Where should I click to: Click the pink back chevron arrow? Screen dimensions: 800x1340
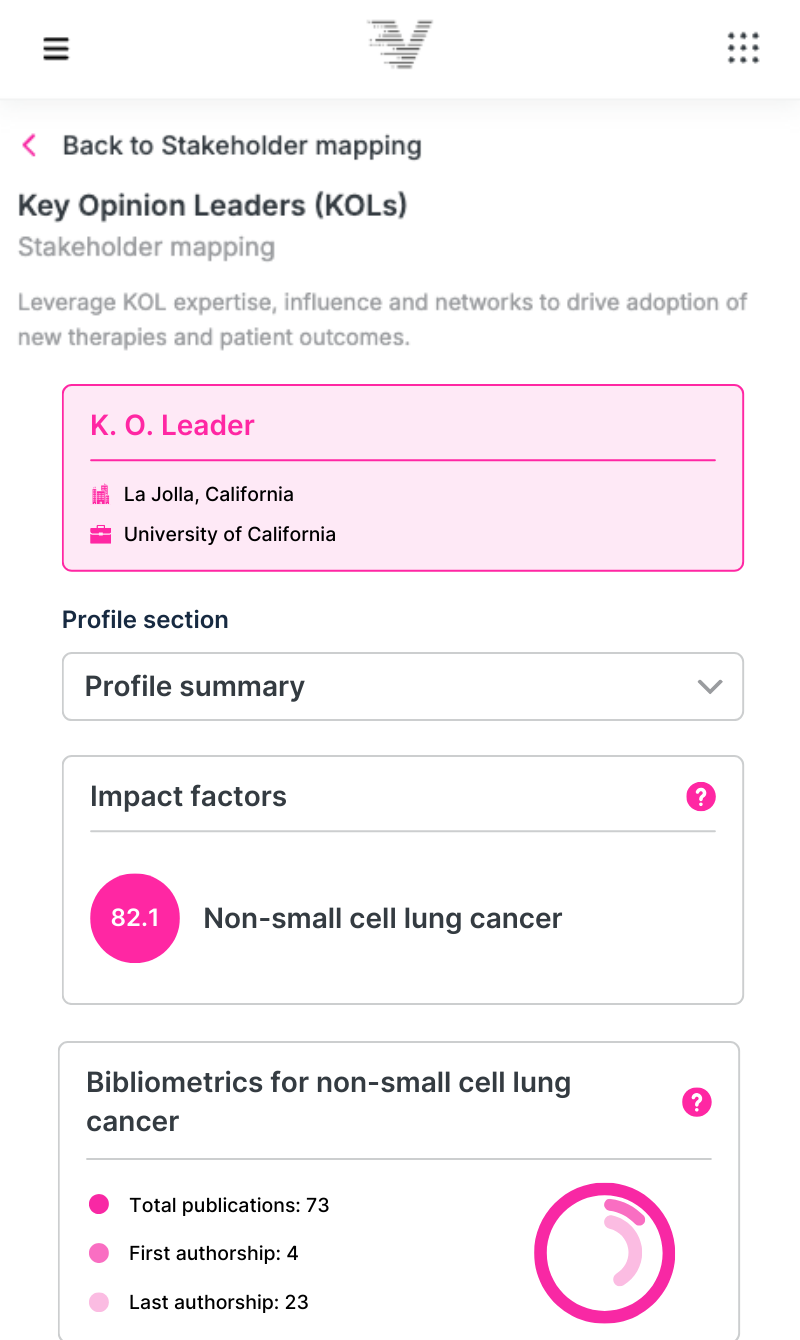pos(30,146)
